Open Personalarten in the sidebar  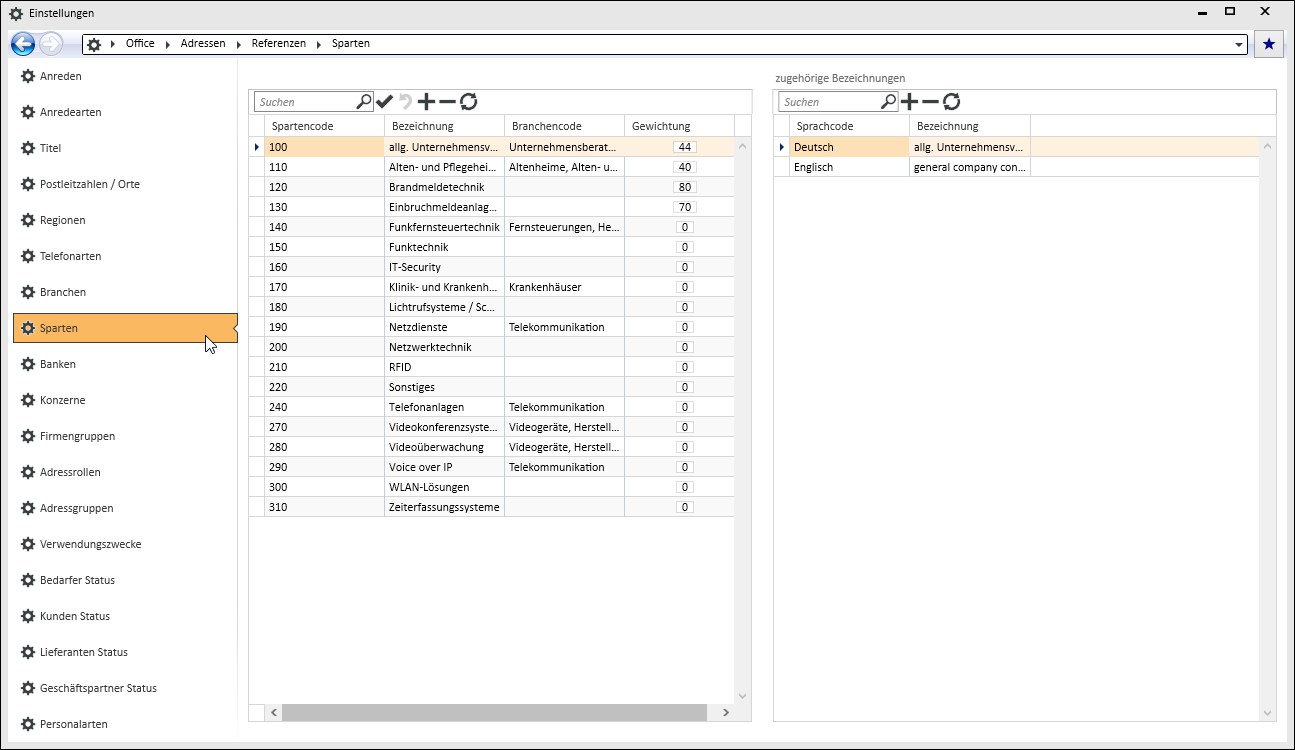125,724
